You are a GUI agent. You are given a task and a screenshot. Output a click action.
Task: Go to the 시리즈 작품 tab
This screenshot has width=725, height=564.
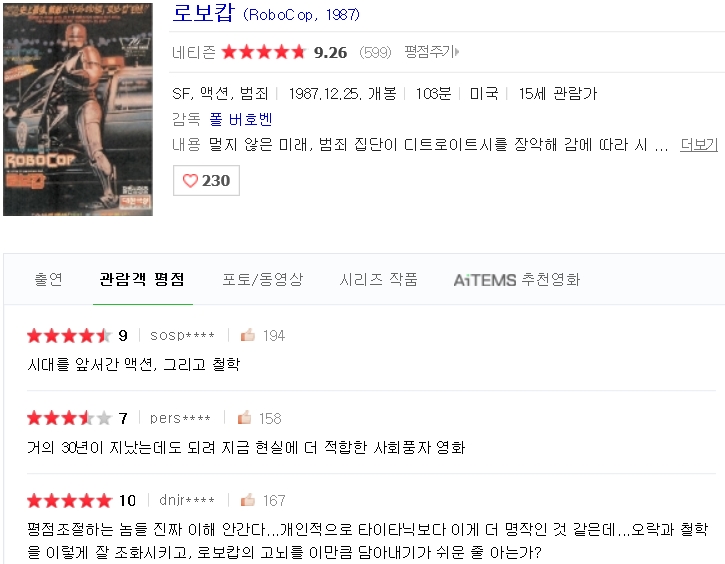379,279
